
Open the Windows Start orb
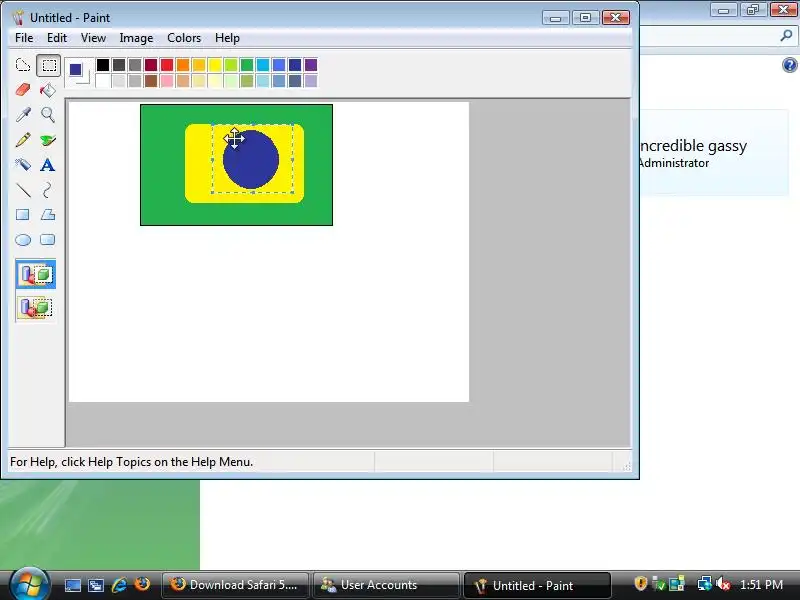click(30, 584)
